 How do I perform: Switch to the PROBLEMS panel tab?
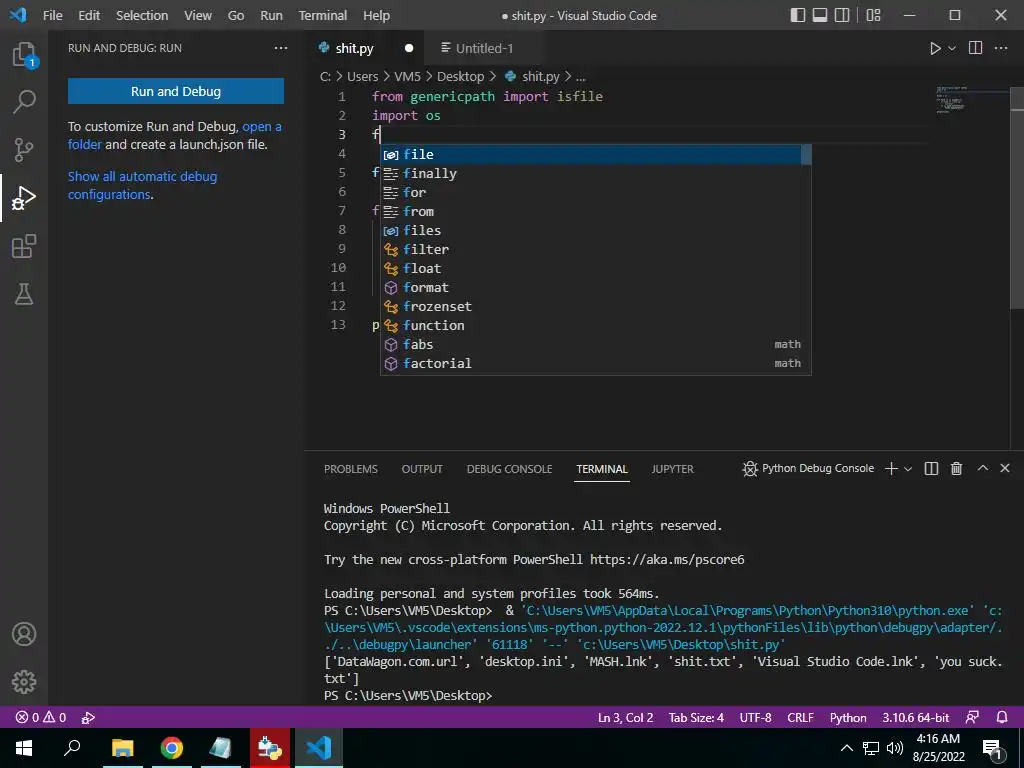351,469
